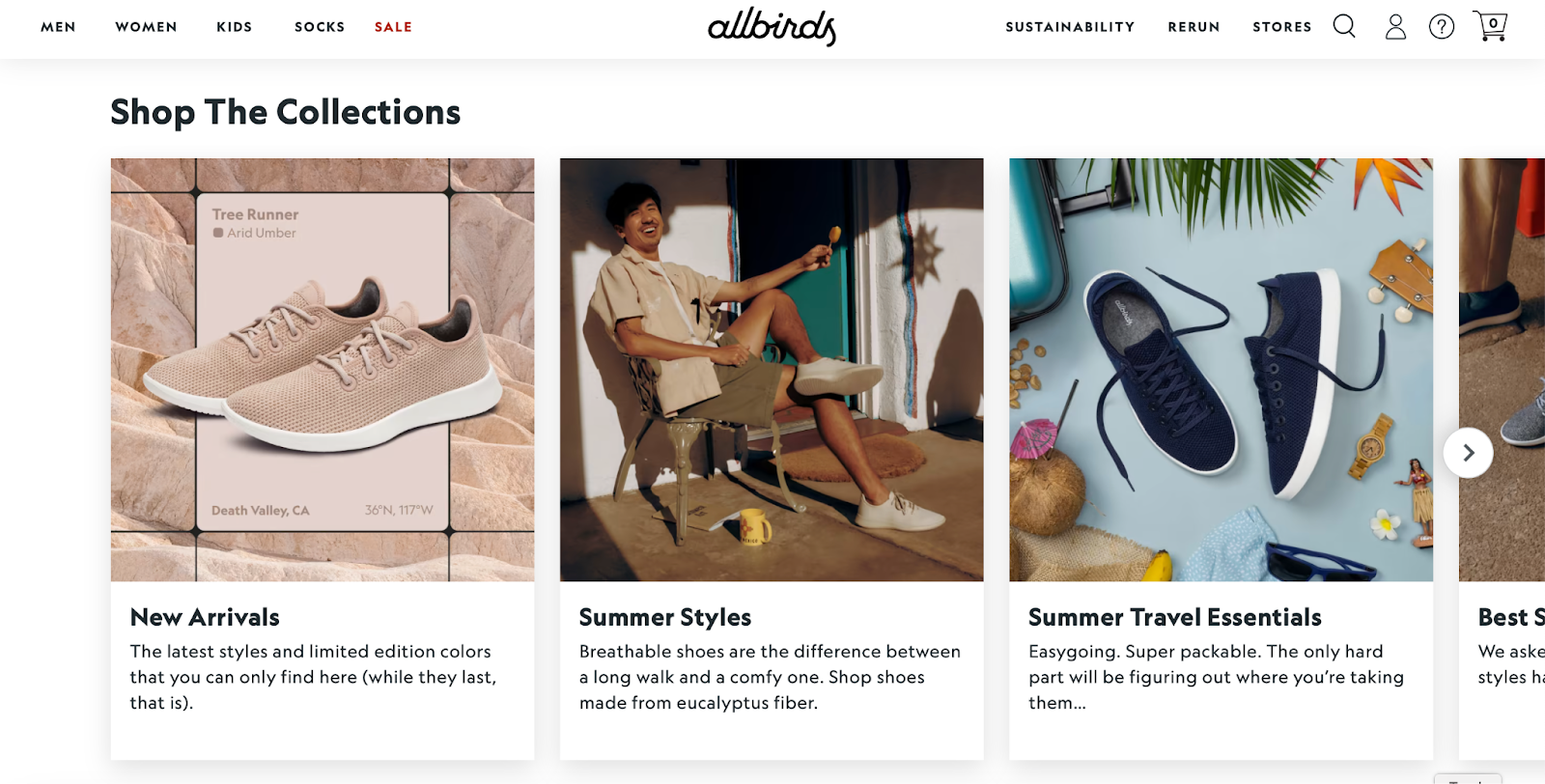This screenshot has width=1545, height=784.
Task: Advance carousel with the right arrow
Action: tap(1468, 453)
